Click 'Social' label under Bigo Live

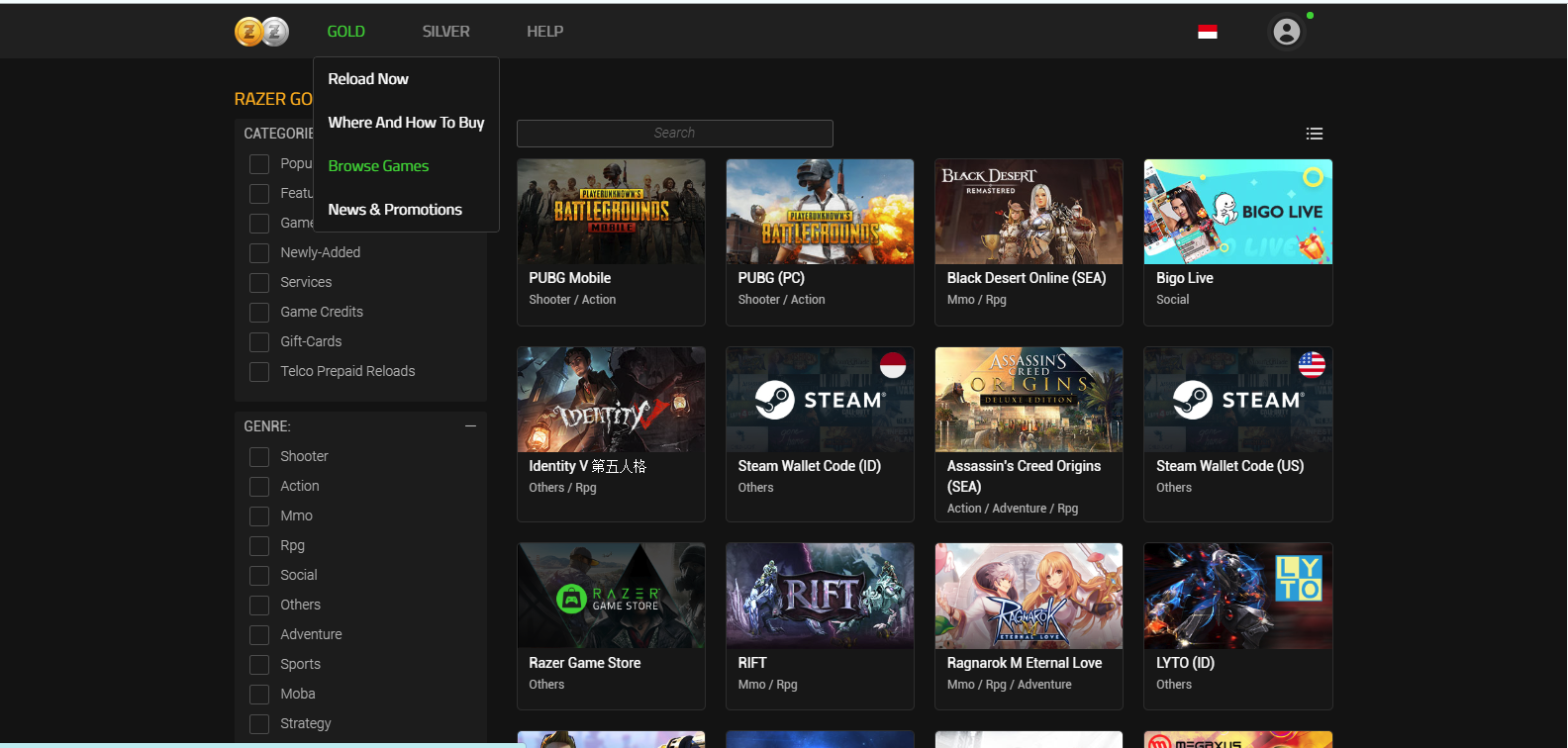[1172, 300]
